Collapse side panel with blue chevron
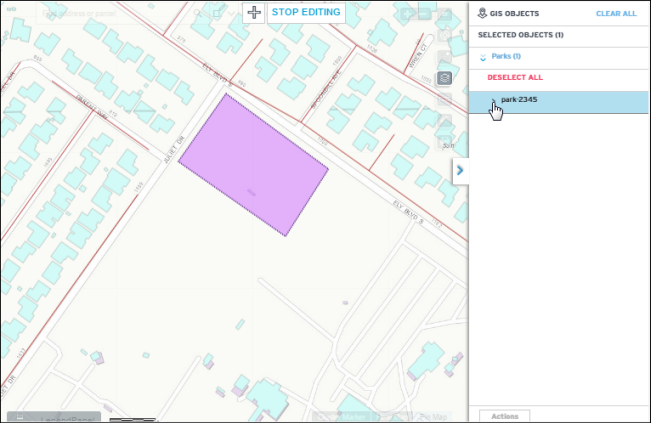 [459, 170]
